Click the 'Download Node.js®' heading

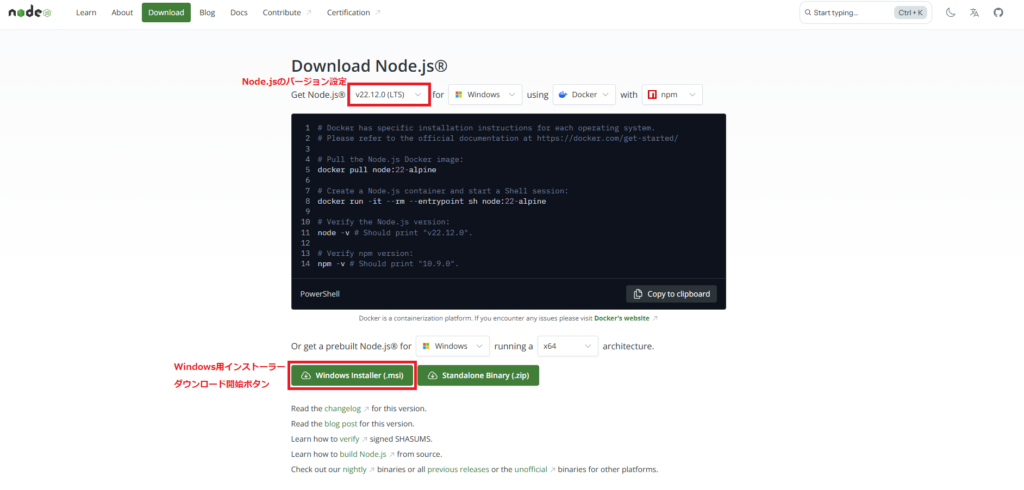pos(370,66)
